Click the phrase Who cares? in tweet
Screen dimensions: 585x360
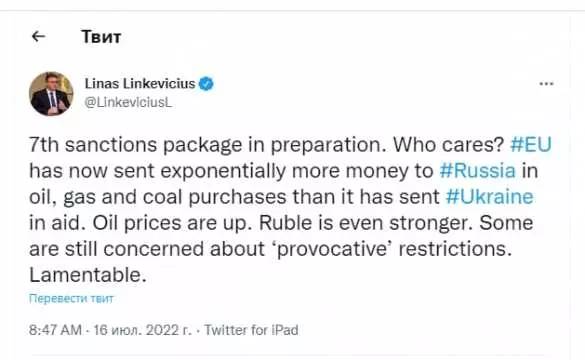tap(448, 145)
